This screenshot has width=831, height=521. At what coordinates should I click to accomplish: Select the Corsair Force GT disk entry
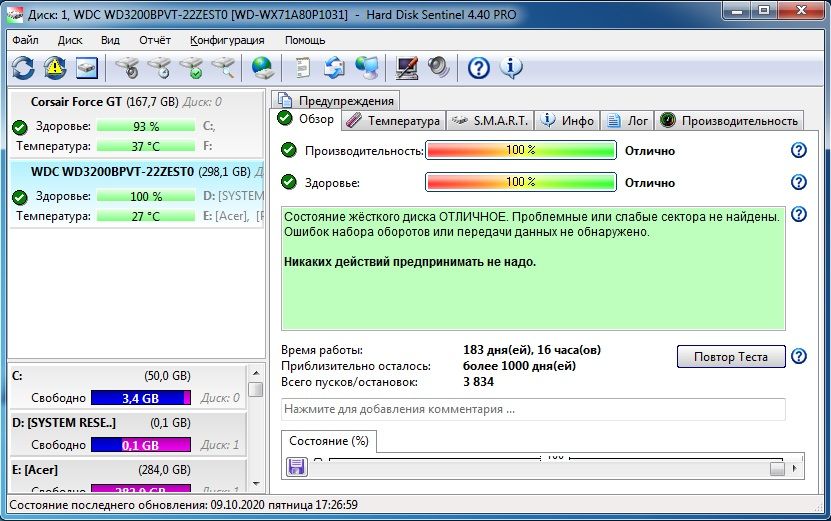pyautogui.click(x=137, y=124)
